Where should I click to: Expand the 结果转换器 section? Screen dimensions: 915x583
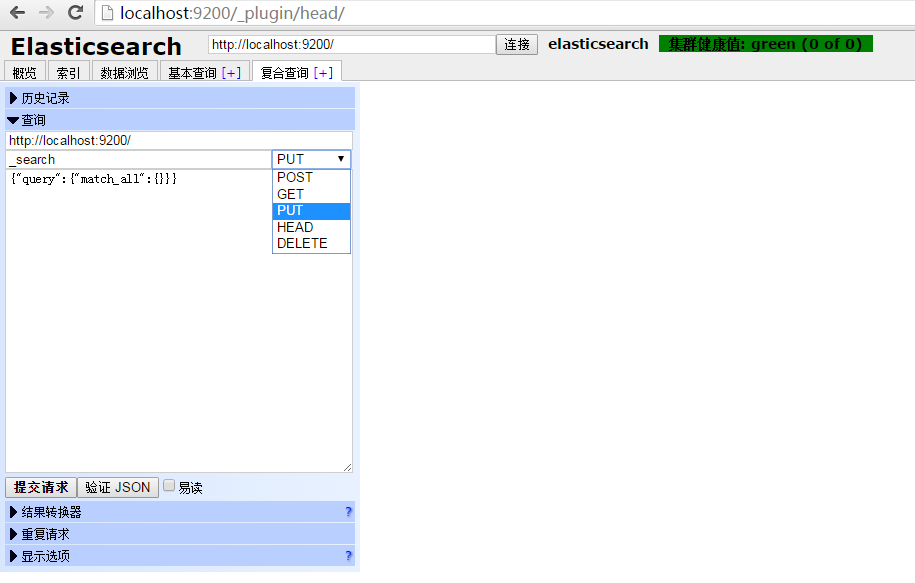tap(180, 512)
